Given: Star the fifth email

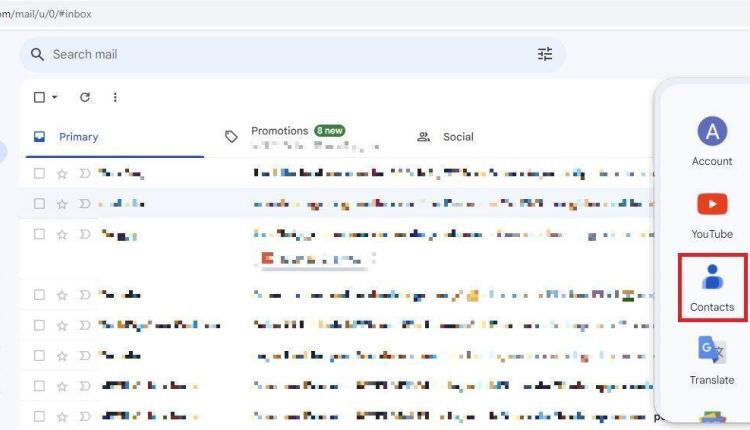Looking at the screenshot, I should tap(62, 326).
